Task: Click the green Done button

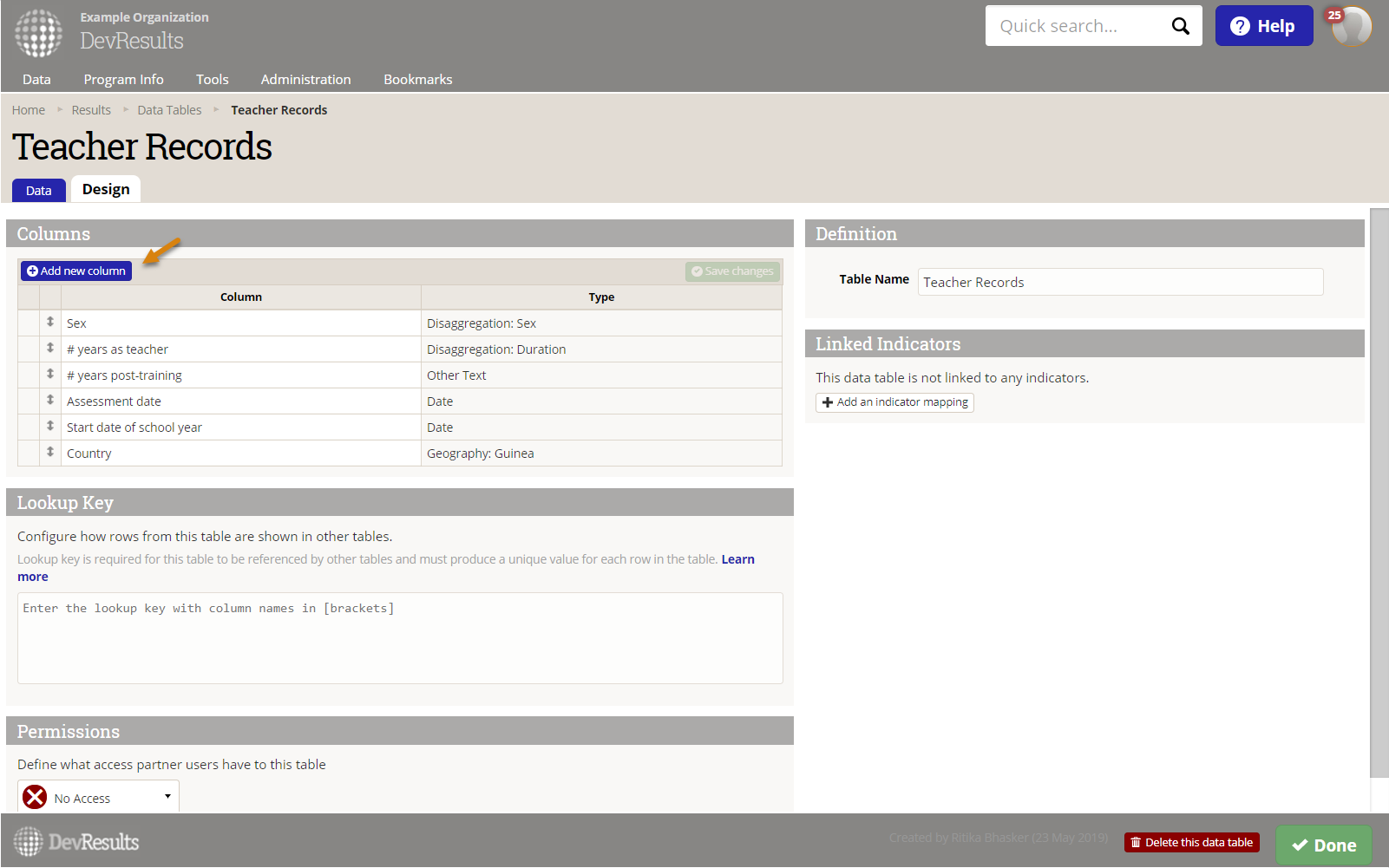Action: [1324, 845]
